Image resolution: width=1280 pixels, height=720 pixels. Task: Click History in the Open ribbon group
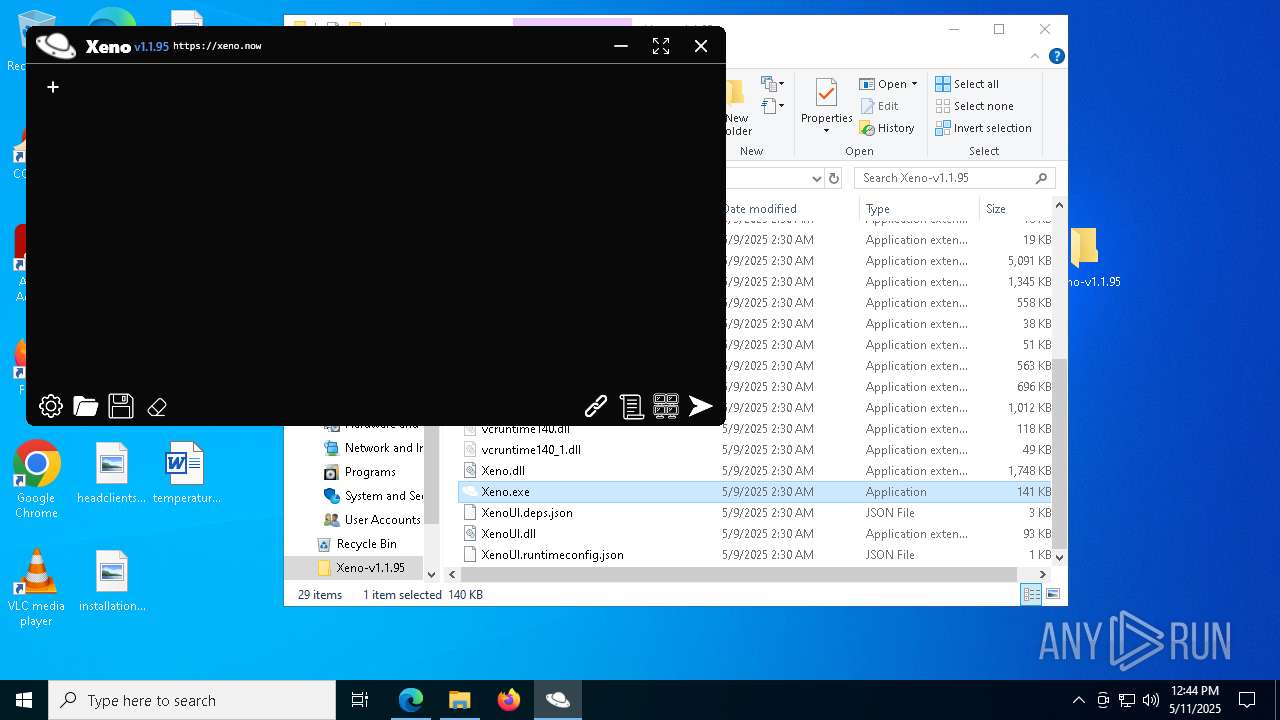tap(887, 128)
